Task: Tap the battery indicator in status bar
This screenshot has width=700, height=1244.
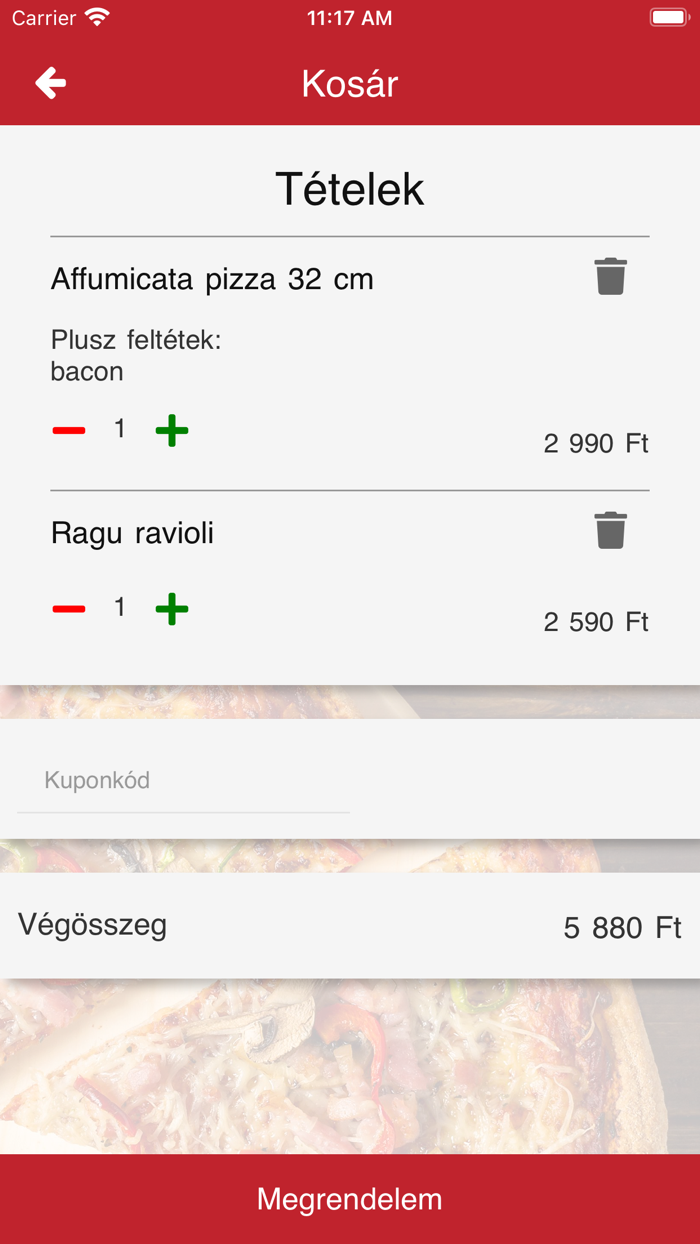Action: point(669,15)
